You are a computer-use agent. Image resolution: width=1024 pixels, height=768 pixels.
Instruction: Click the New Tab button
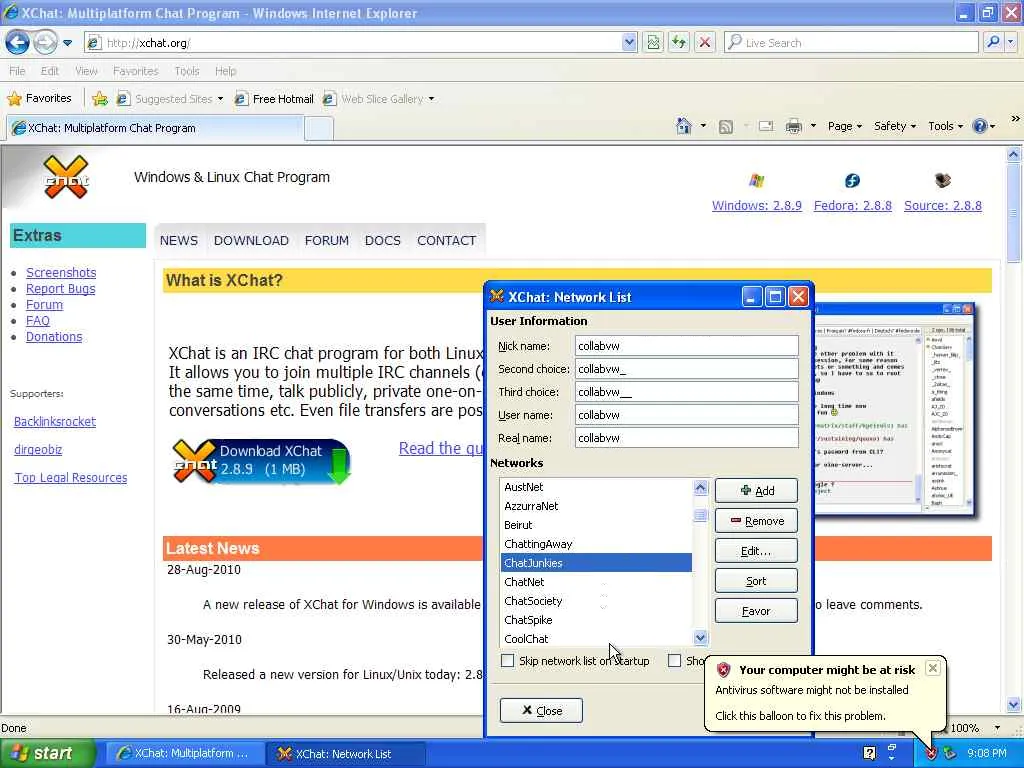(x=319, y=129)
